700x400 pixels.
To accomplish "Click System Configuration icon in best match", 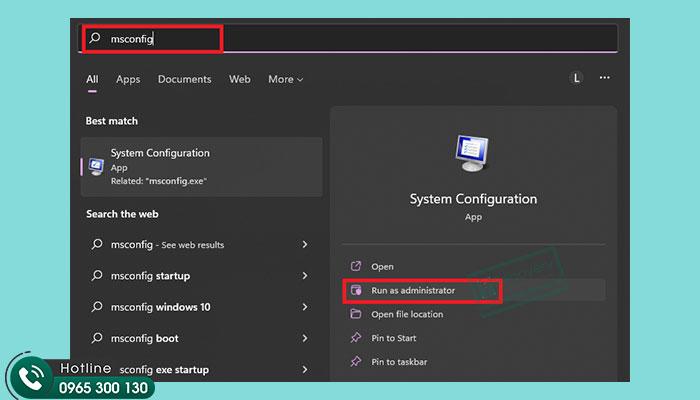I will pyautogui.click(x=96, y=167).
